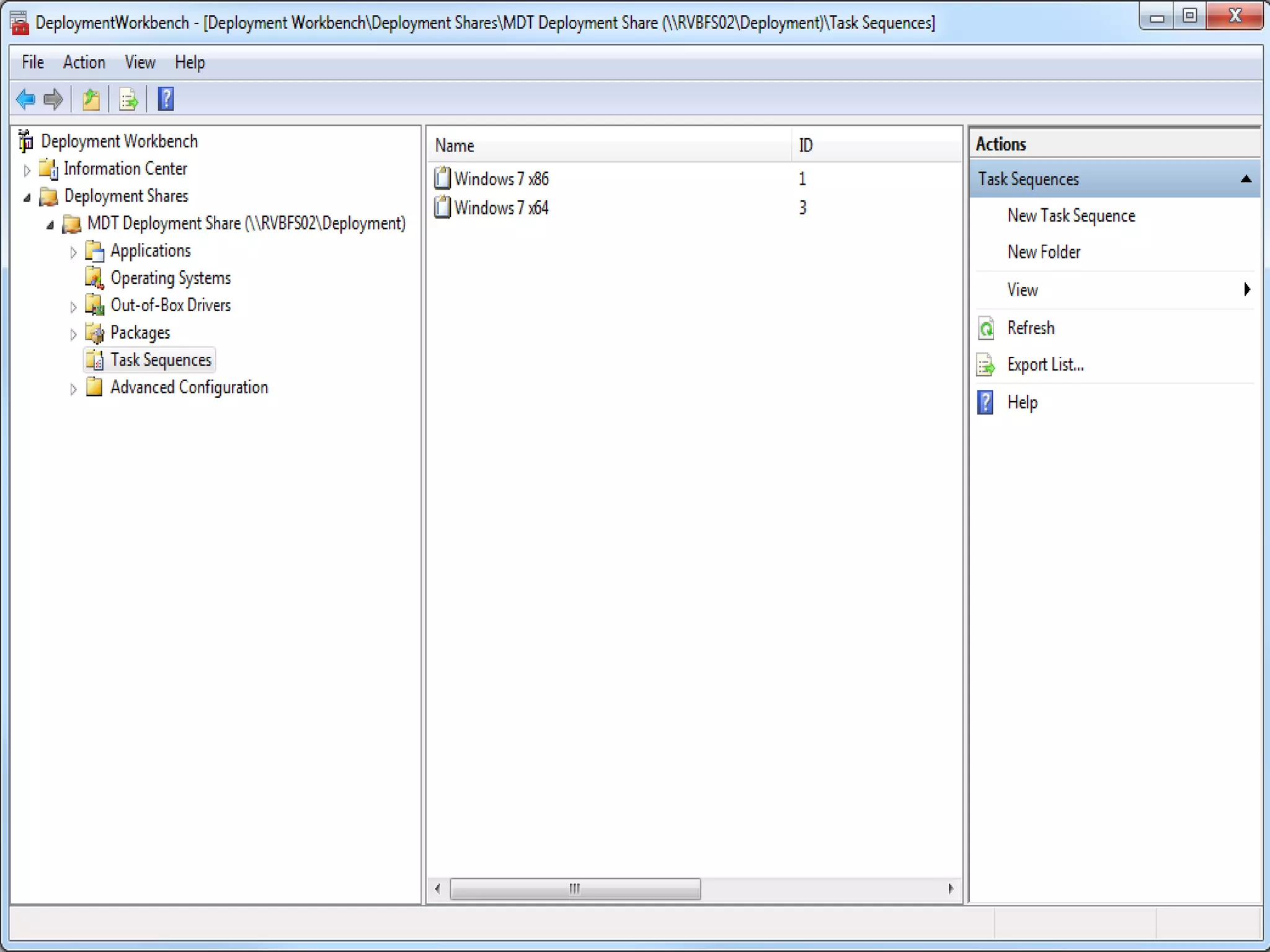Click the Export List icon in Actions pane

986,365
